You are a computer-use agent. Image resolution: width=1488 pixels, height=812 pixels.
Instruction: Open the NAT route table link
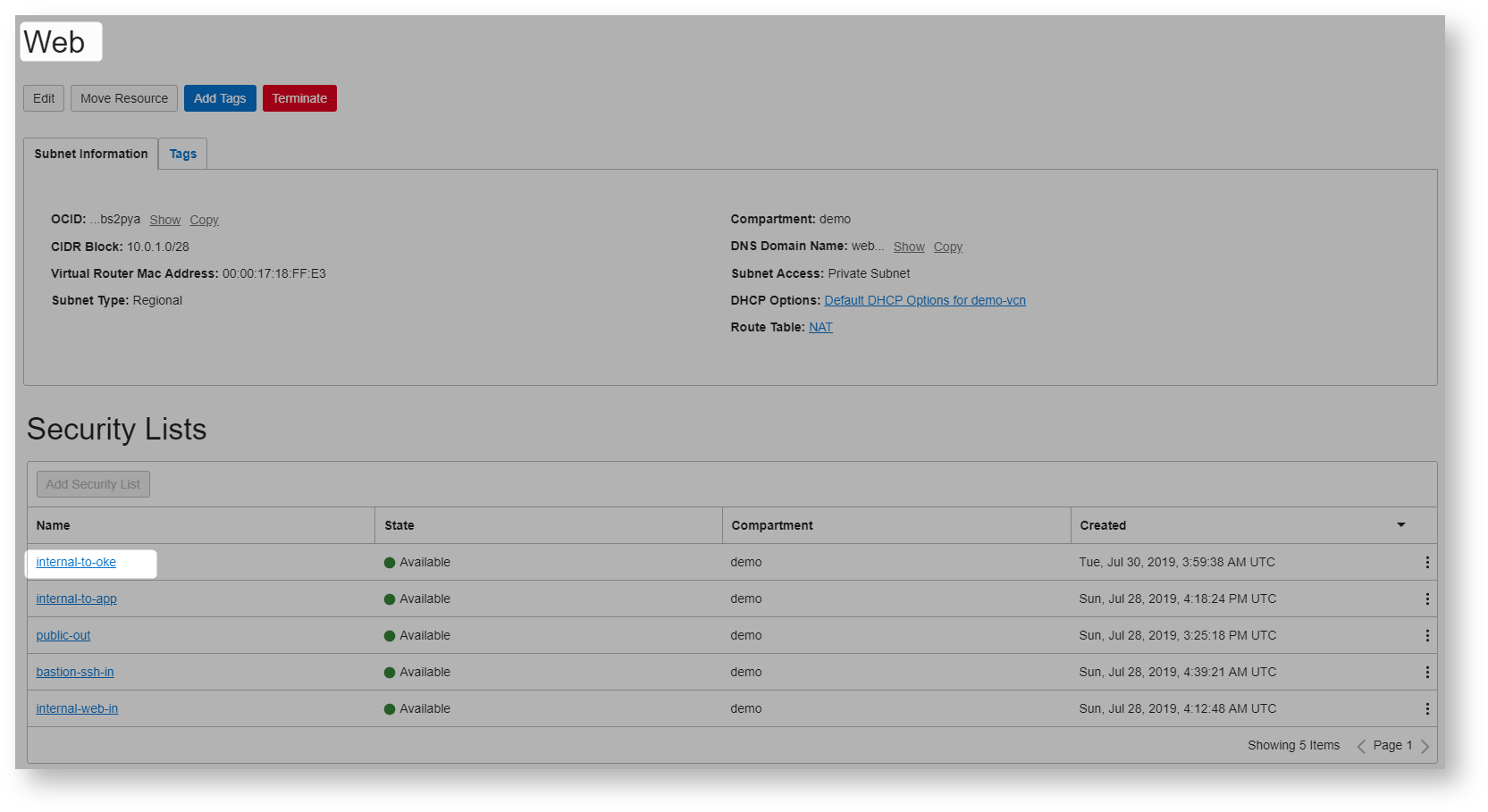pyautogui.click(x=820, y=327)
